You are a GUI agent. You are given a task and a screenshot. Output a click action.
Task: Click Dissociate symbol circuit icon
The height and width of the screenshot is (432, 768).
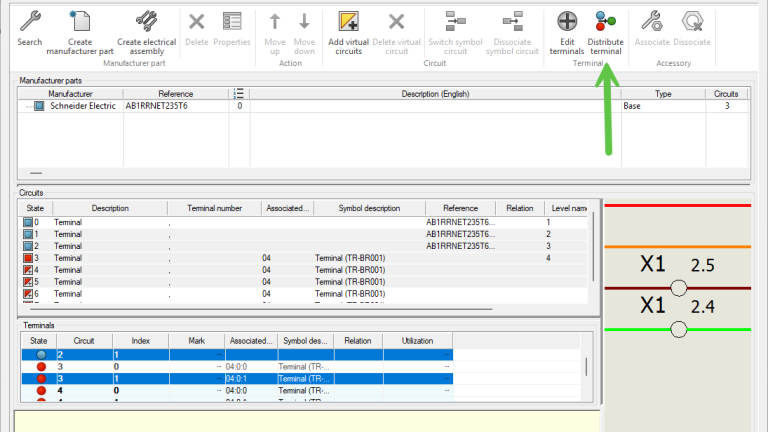[512, 22]
